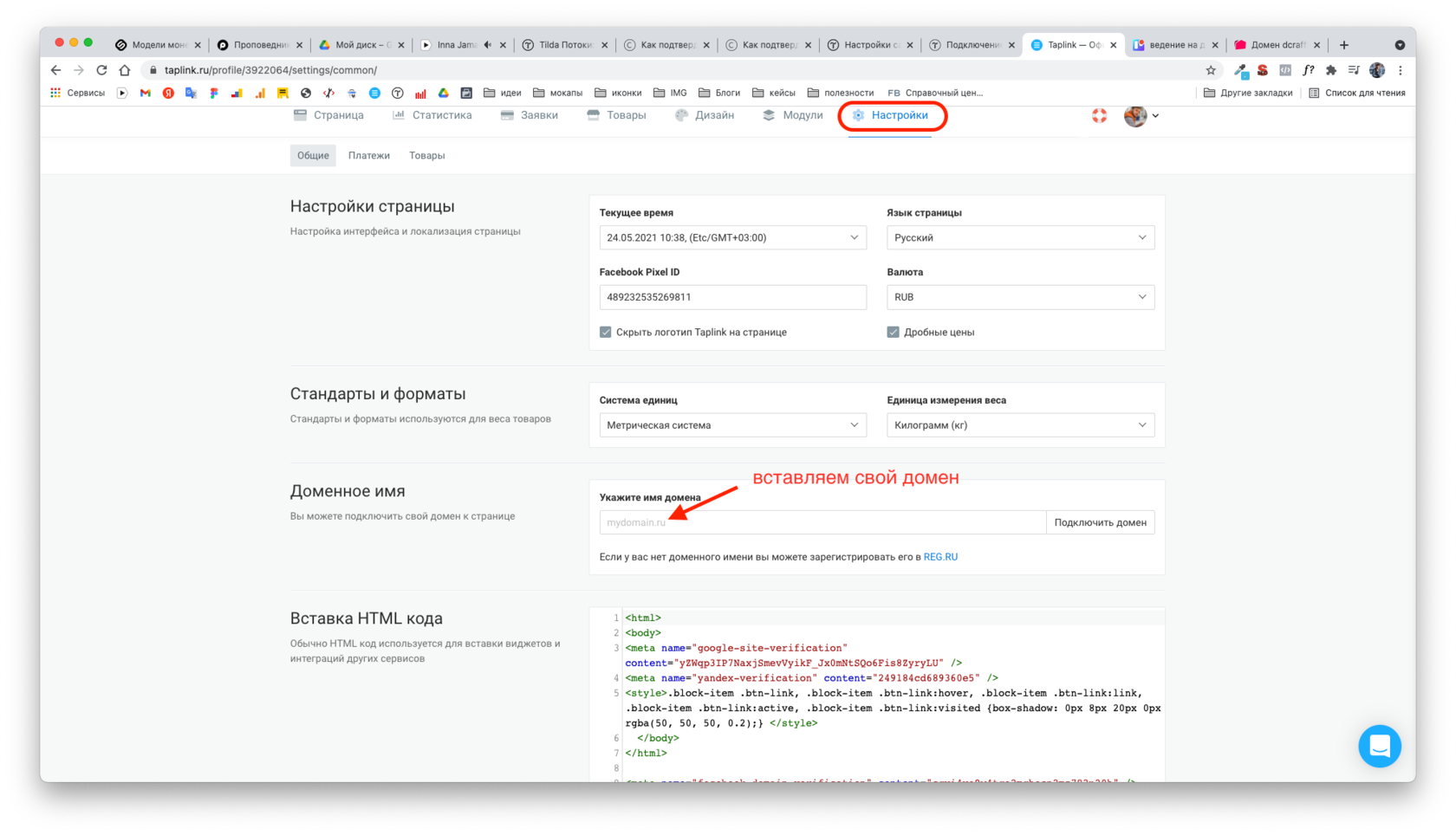Viewport: 1456px width, 835px height.
Task: Open the red SEO extension icon
Action: pyautogui.click(x=1263, y=70)
